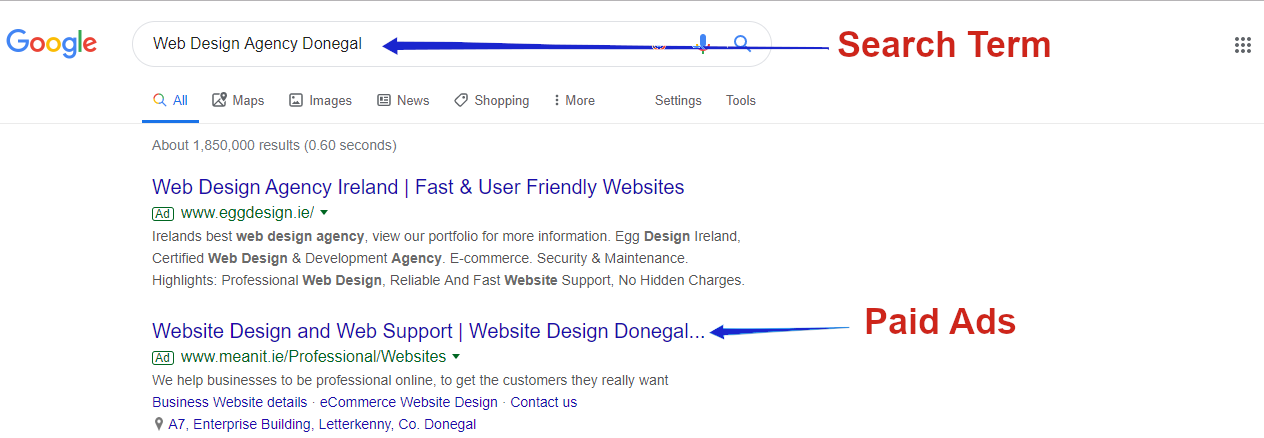Click the Shopping tab tag icon
The width and height of the screenshot is (1264, 438).
coord(461,100)
